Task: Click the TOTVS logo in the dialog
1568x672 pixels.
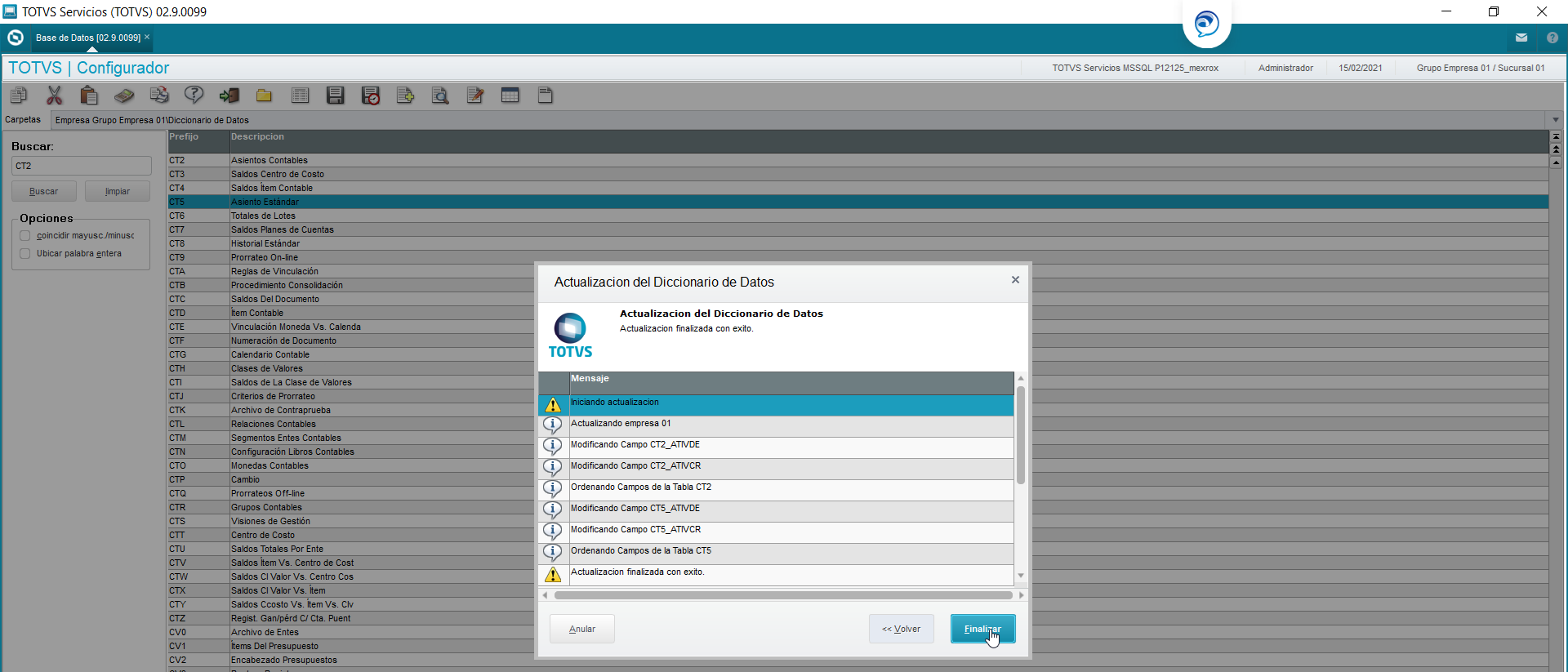Action: point(570,336)
